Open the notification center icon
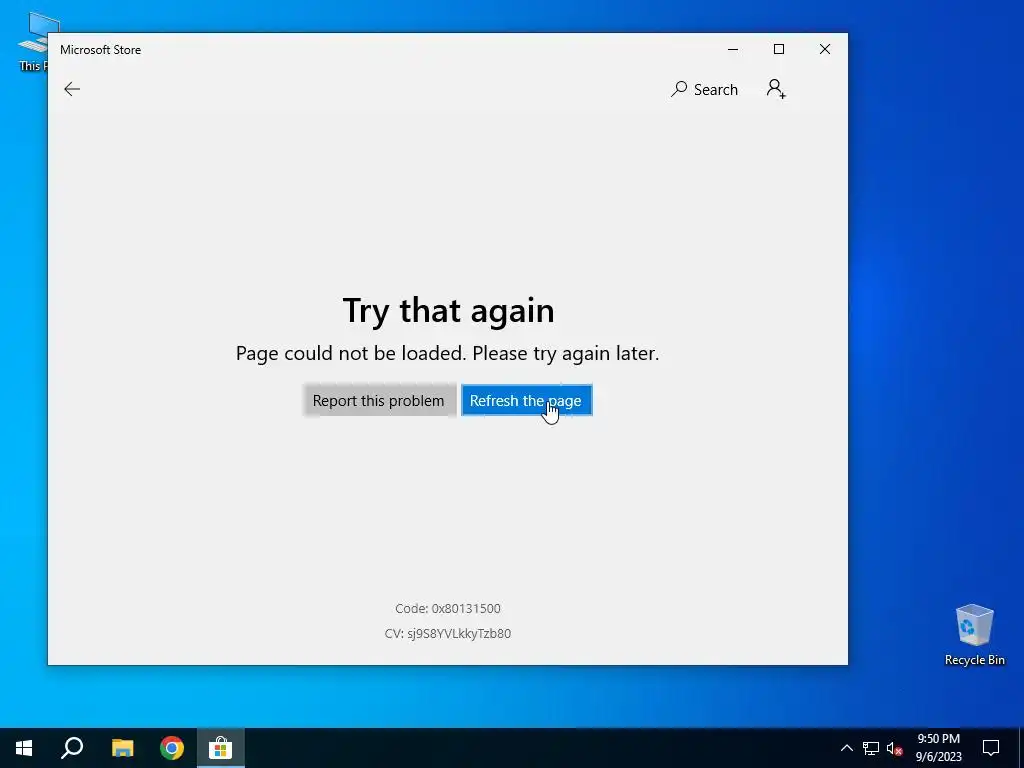Viewport: 1024px width, 768px height. click(x=991, y=748)
